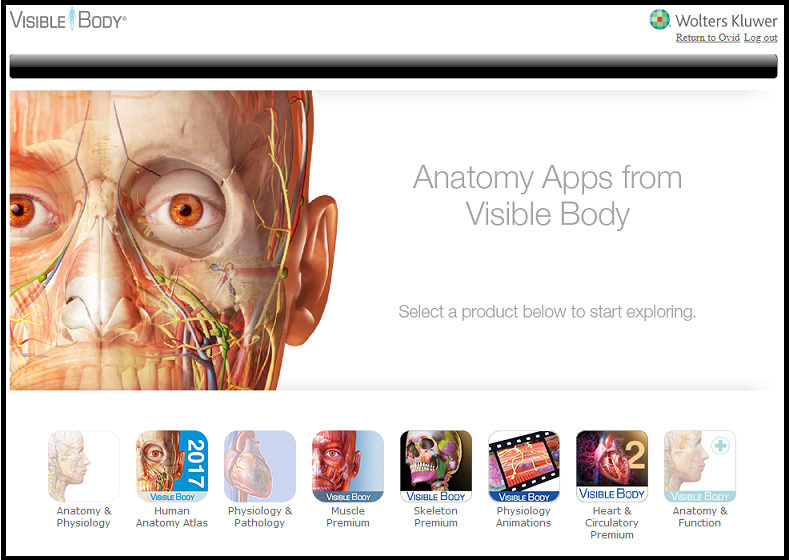Click the "Skeleton Premium" text label
789x560 pixels.
coord(436,517)
